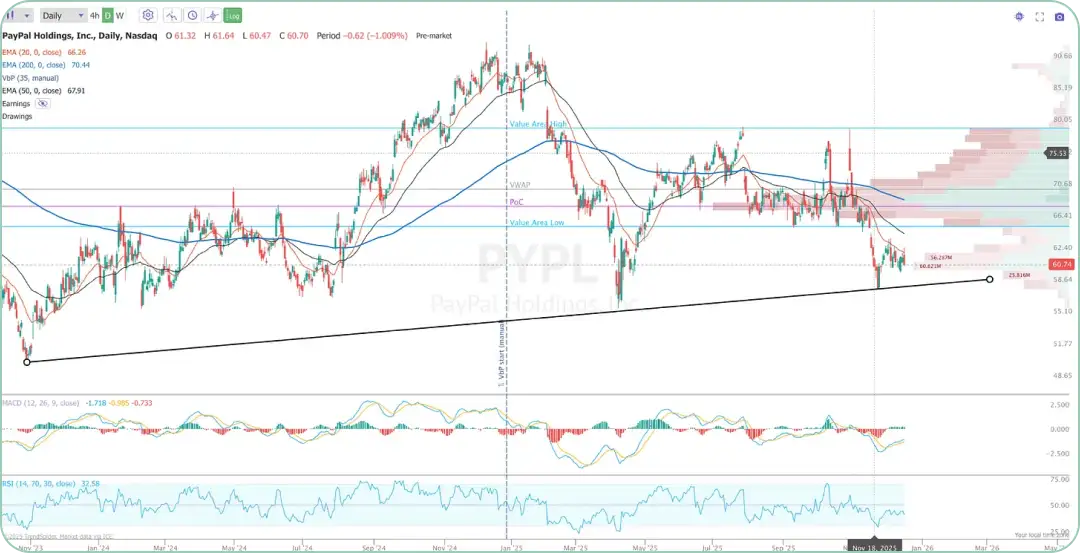This screenshot has height=553, width=1080.
Task: Switch to the W weekly timeframe
Action: click(x=120, y=15)
